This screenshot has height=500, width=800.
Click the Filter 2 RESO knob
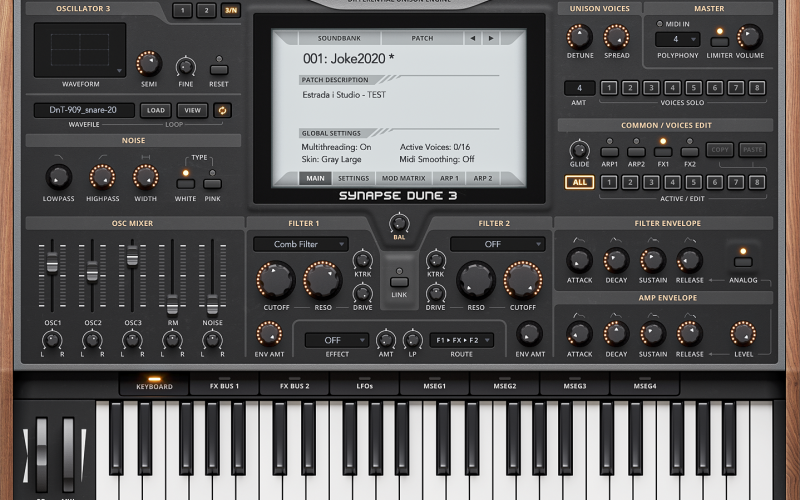476,281
